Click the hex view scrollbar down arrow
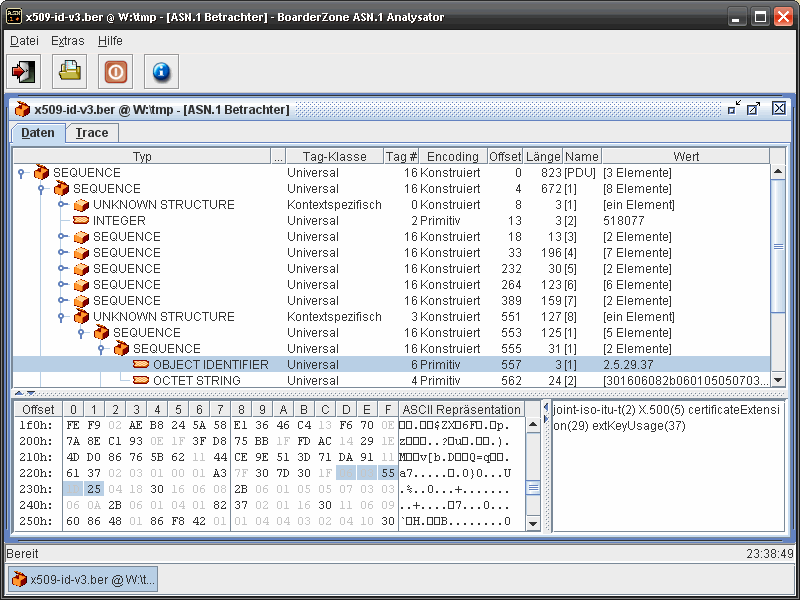Screen dimensions: 800x600 [x=533, y=523]
